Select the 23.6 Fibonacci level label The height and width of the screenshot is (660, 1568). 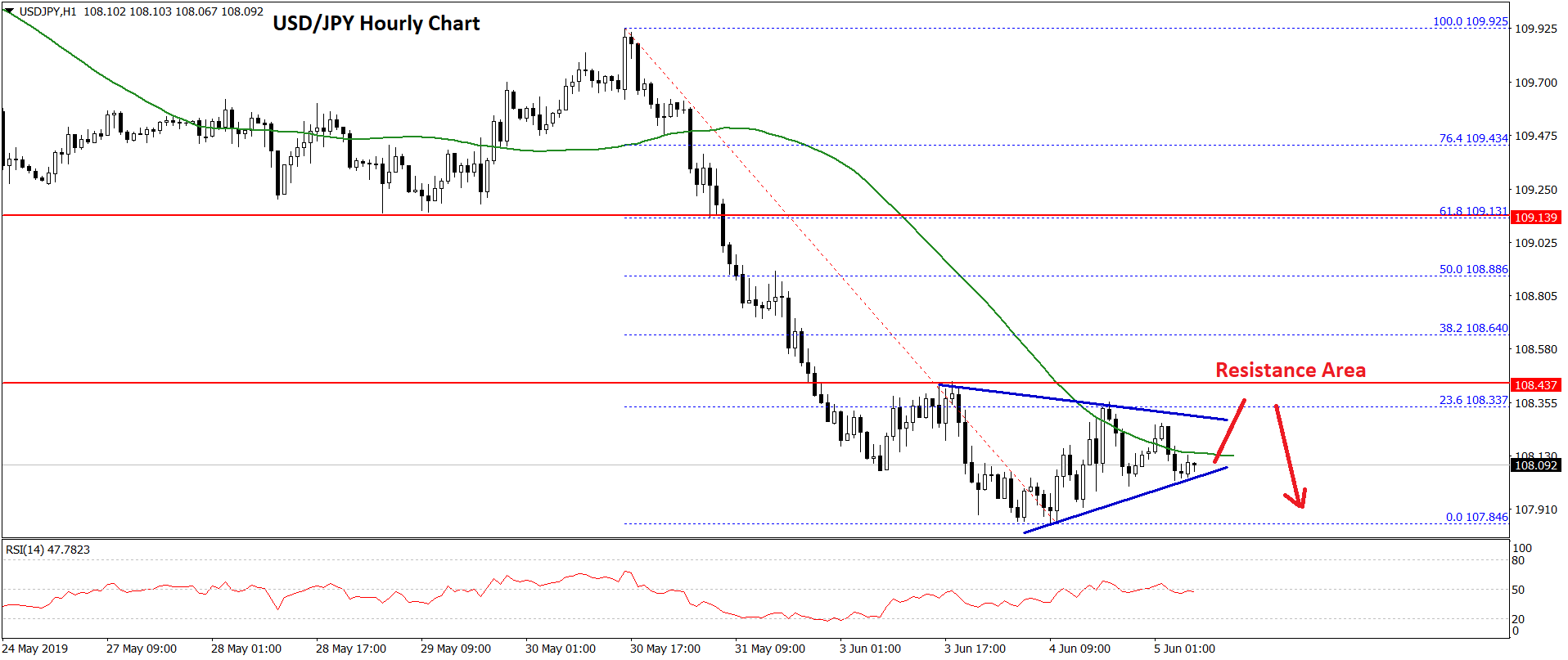[x=1473, y=400]
